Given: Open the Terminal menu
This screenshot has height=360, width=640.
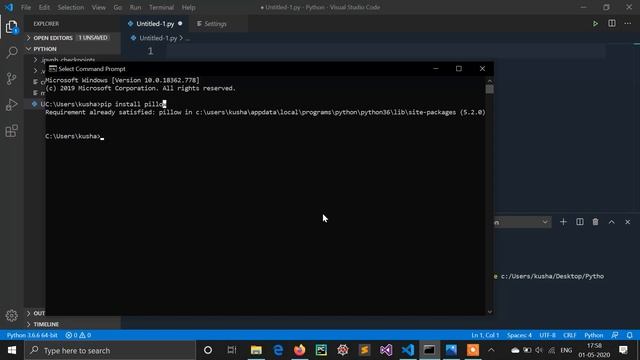Looking at the screenshot, I should (x=161, y=7).
